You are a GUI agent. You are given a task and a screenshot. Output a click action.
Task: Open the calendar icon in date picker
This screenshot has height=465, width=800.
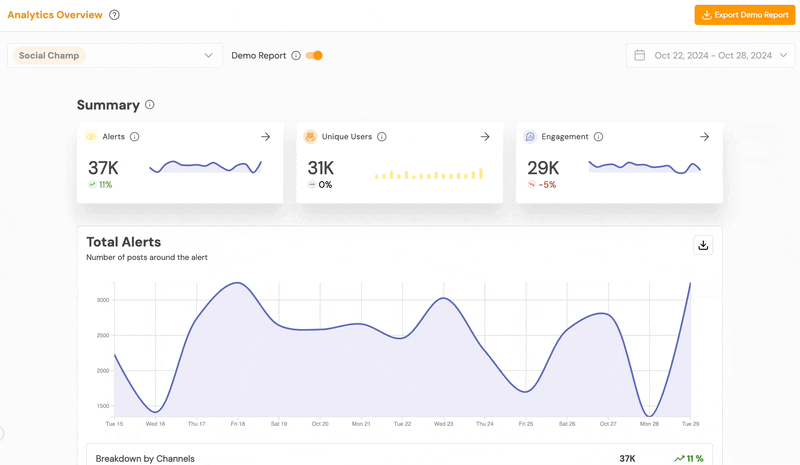click(x=640, y=56)
